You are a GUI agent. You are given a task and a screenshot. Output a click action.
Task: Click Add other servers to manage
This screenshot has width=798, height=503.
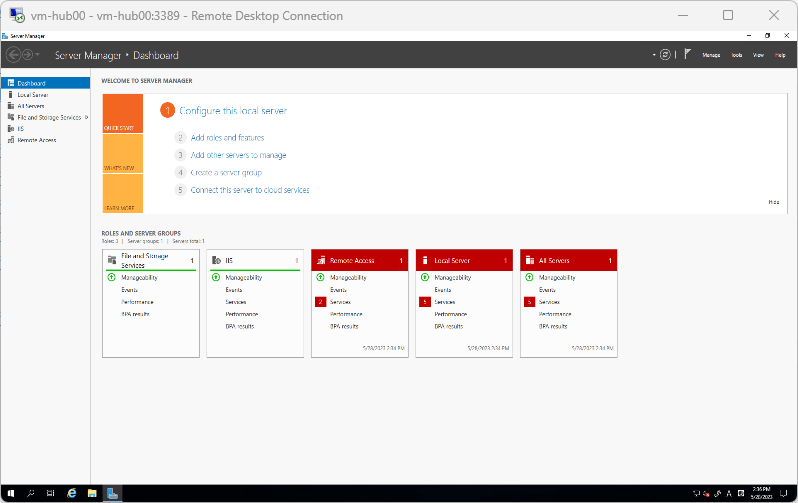238,155
